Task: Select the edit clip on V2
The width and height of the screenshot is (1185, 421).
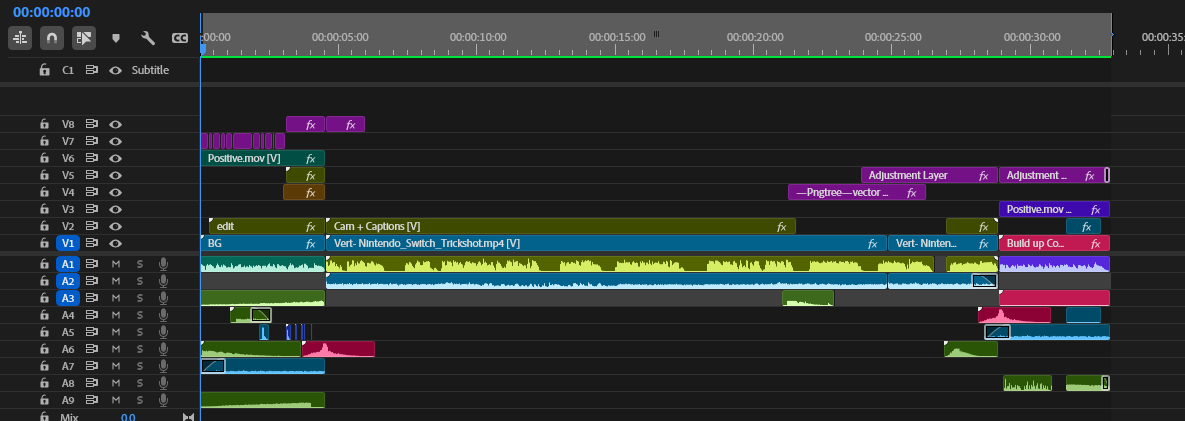Action: coord(267,226)
